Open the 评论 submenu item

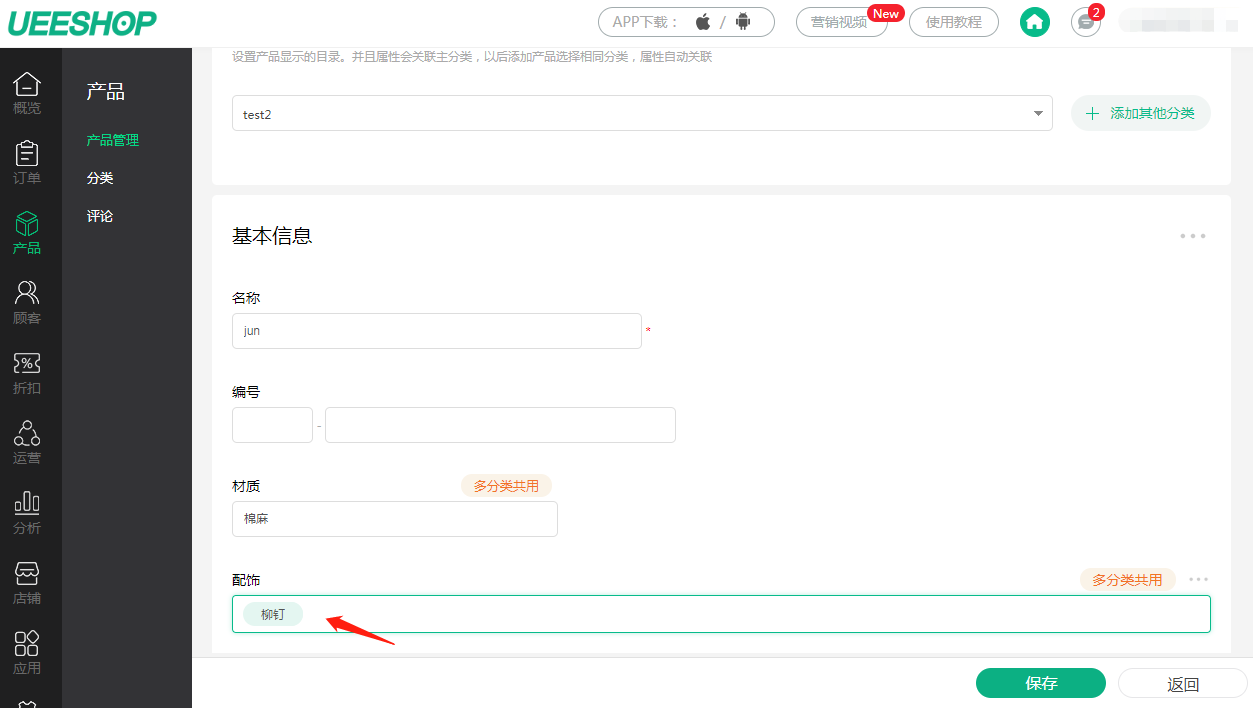pyautogui.click(x=100, y=216)
